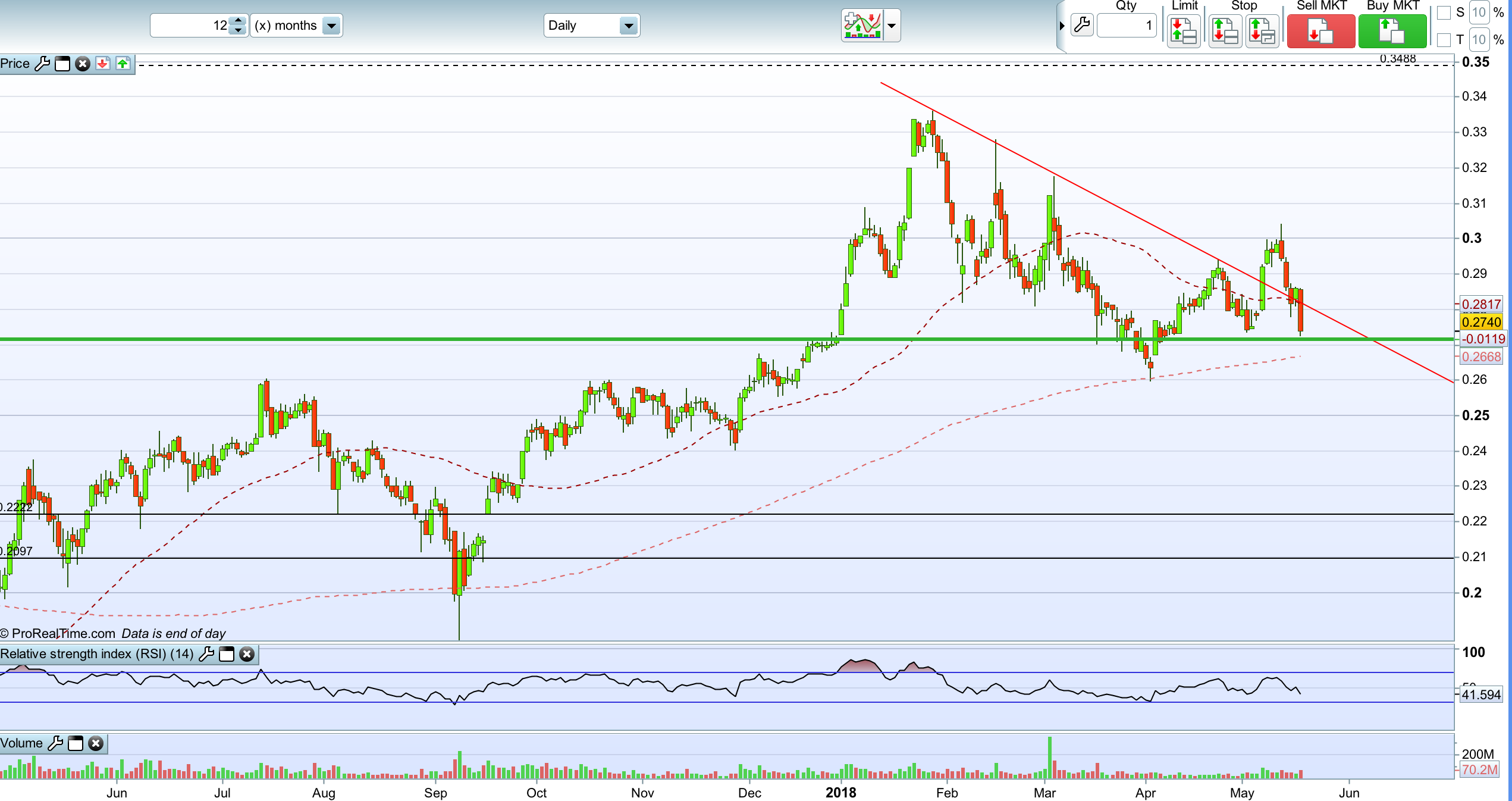
Task: Click the green buy arrow in the Price header
Action: click(123, 64)
